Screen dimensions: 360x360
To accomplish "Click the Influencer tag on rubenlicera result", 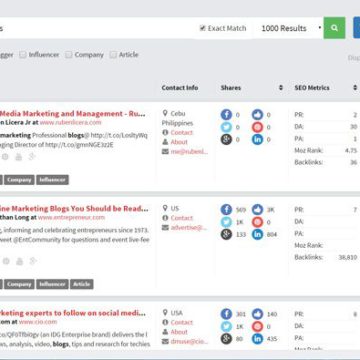I will click(x=52, y=180).
